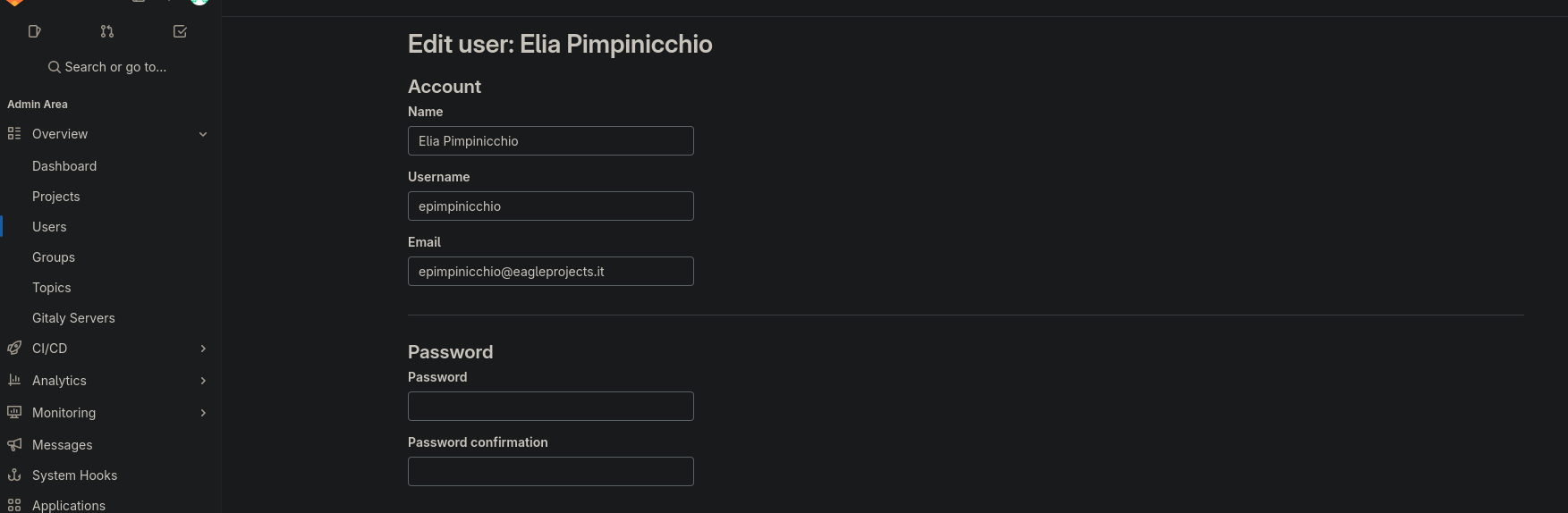
Task: Click the Messages megaphone icon
Action: 14,445
